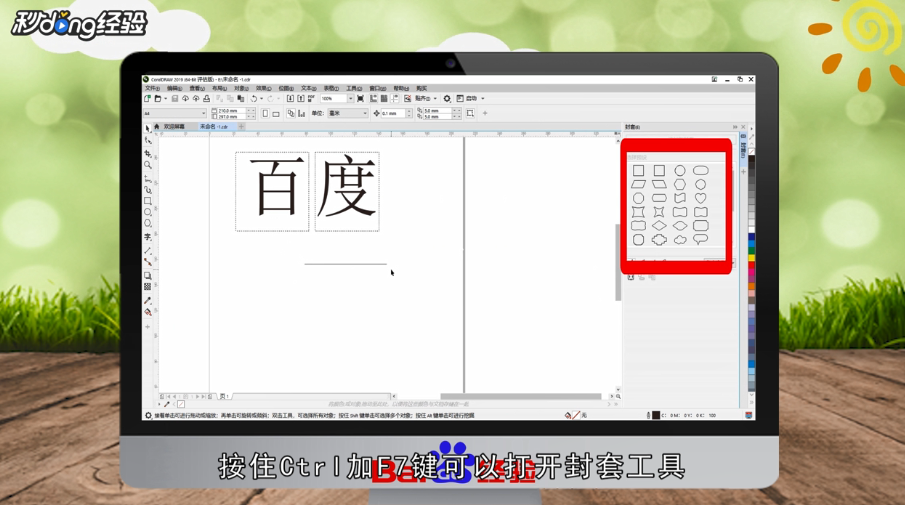
Task: Click the Undo arrow icon
Action: [x=253, y=99]
